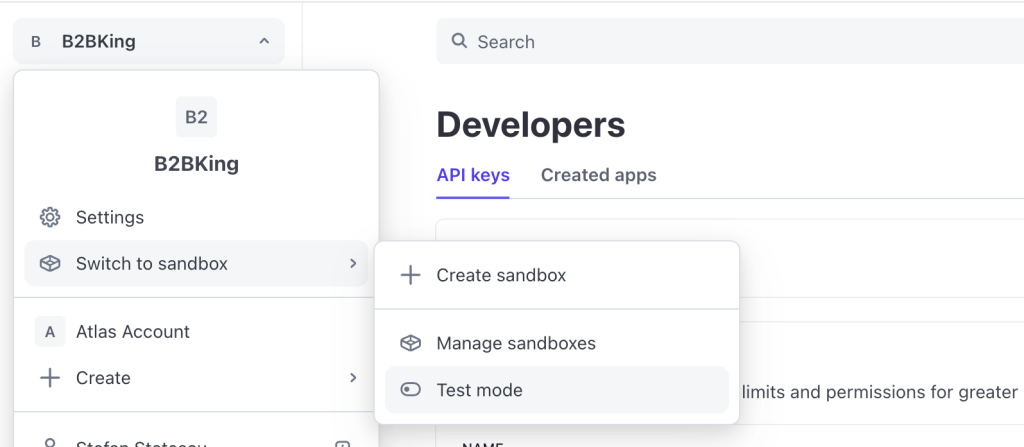Image resolution: width=1024 pixels, height=447 pixels.
Task: Expand the Create submenu arrow
Action: click(x=353, y=378)
